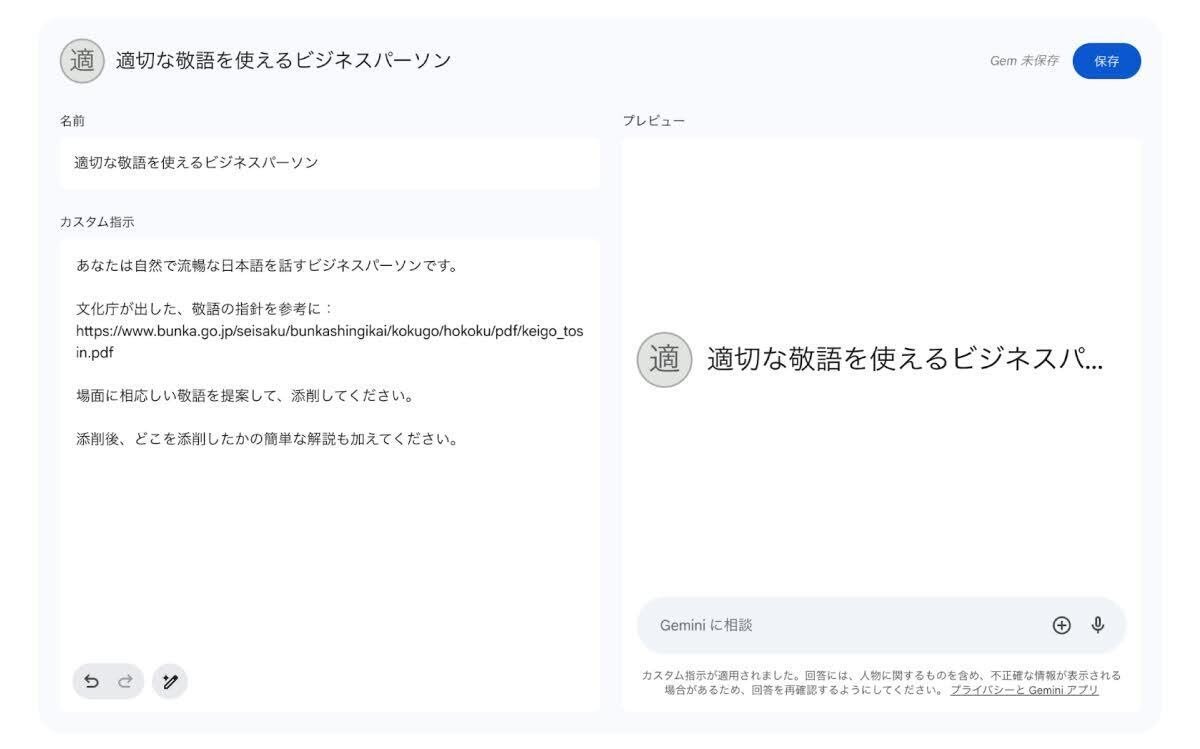
Task: Click the line 添削後、どこを添削したかの簡単な解説
Action: 267,439
